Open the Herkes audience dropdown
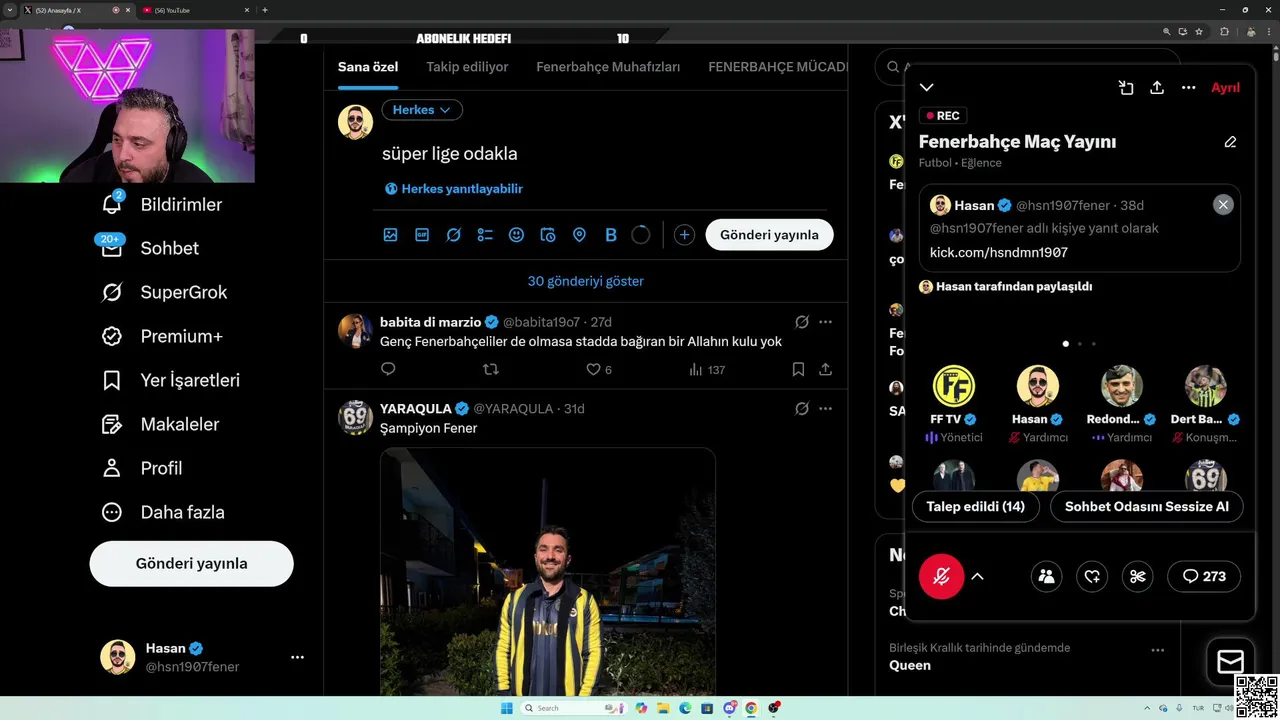Image resolution: width=1280 pixels, height=720 pixels. pyautogui.click(x=422, y=110)
